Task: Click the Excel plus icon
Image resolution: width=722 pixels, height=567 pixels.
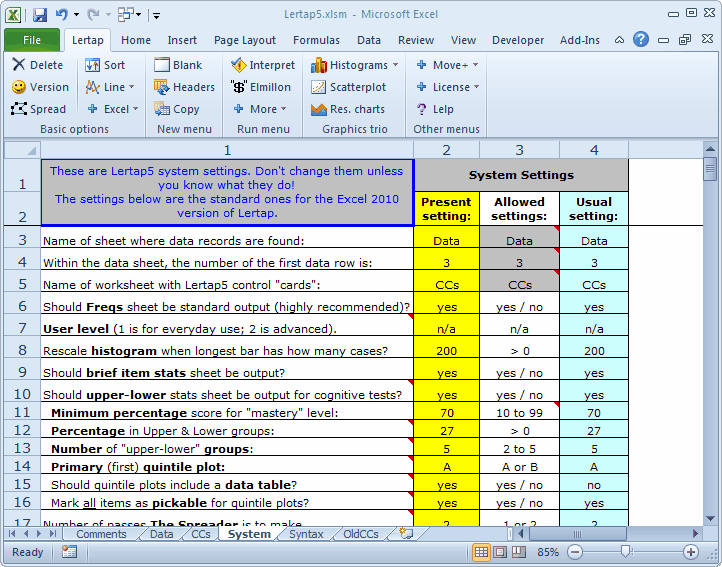Action: (x=93, y=109)
